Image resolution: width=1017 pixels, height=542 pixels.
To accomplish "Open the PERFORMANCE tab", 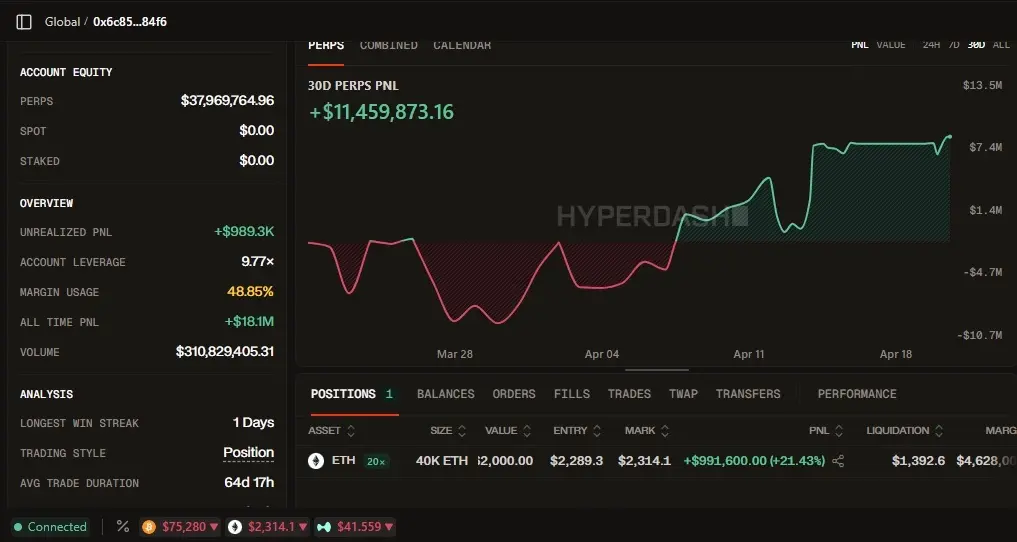I will [x=857, y=394].
